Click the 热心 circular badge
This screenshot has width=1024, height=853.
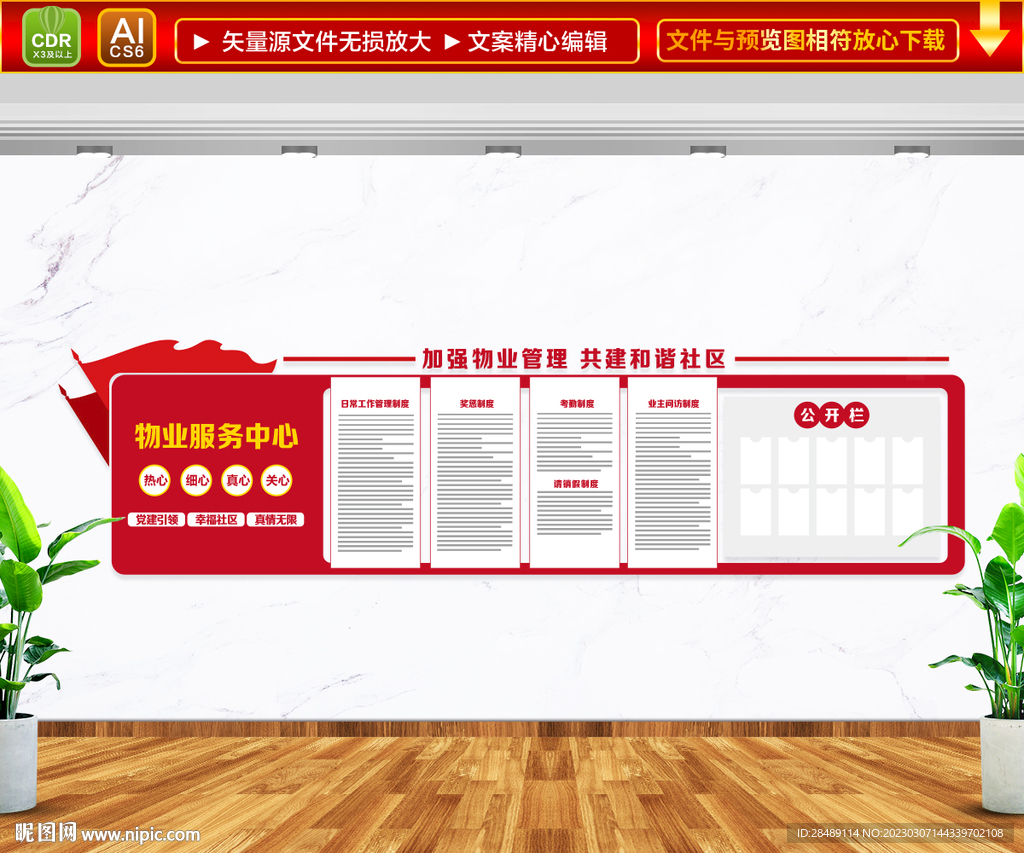coord(155,480)
